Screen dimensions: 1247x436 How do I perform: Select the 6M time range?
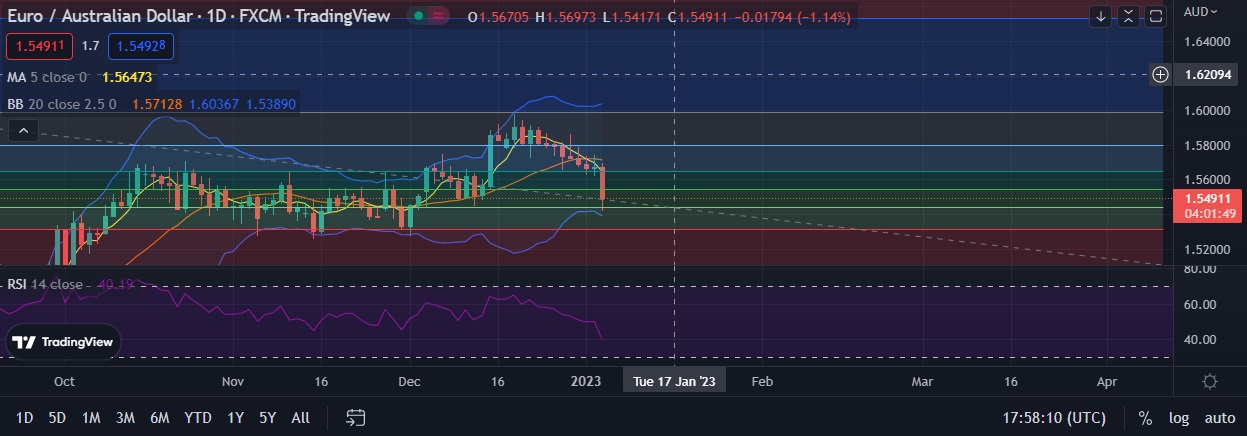point(159,417)
